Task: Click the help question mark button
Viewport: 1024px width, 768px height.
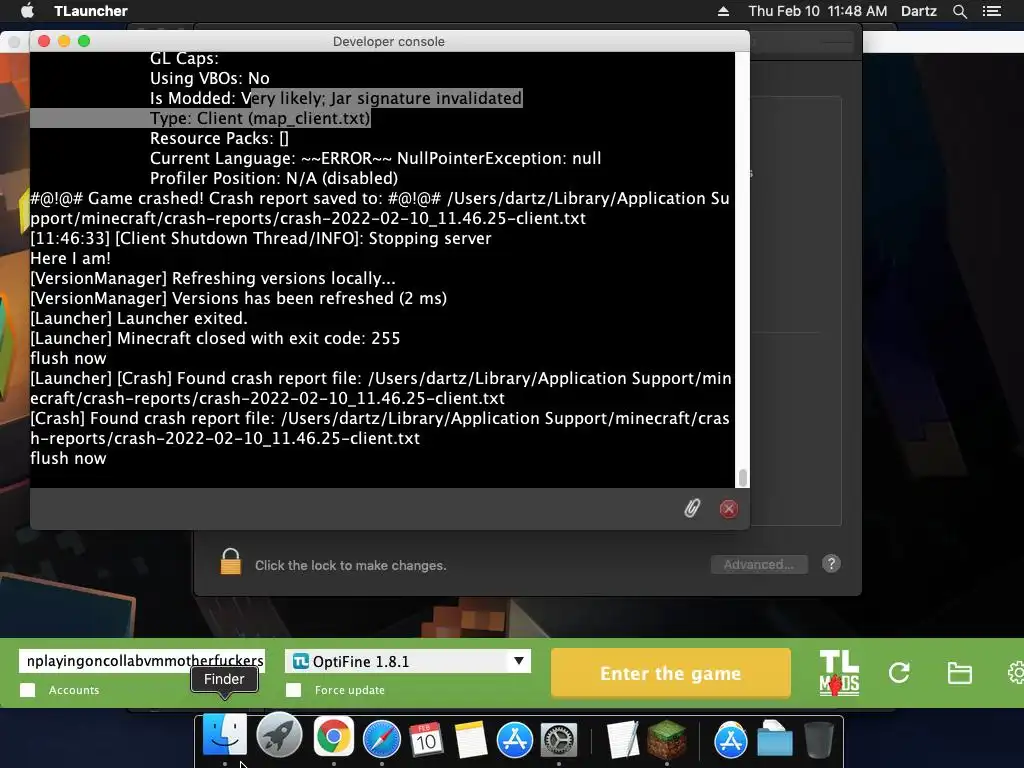Action: 831,564
